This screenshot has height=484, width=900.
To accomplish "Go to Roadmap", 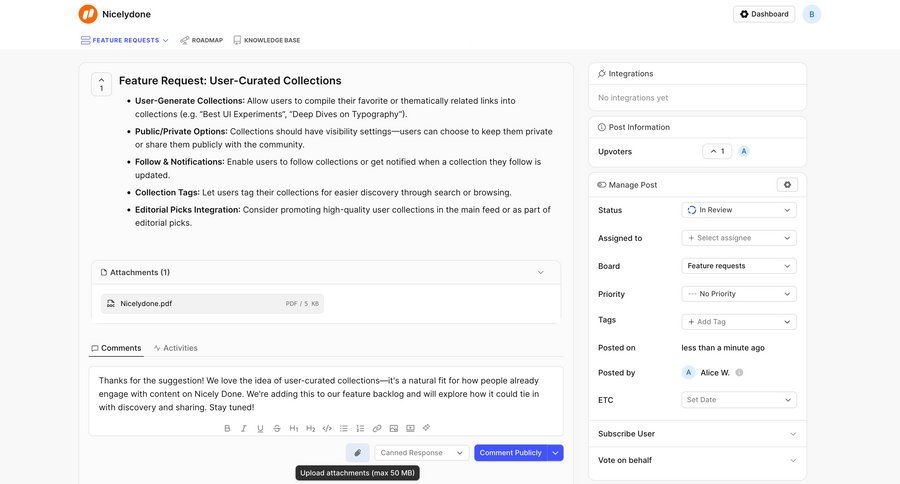I will pyautogui.click(x=201, y=40).
